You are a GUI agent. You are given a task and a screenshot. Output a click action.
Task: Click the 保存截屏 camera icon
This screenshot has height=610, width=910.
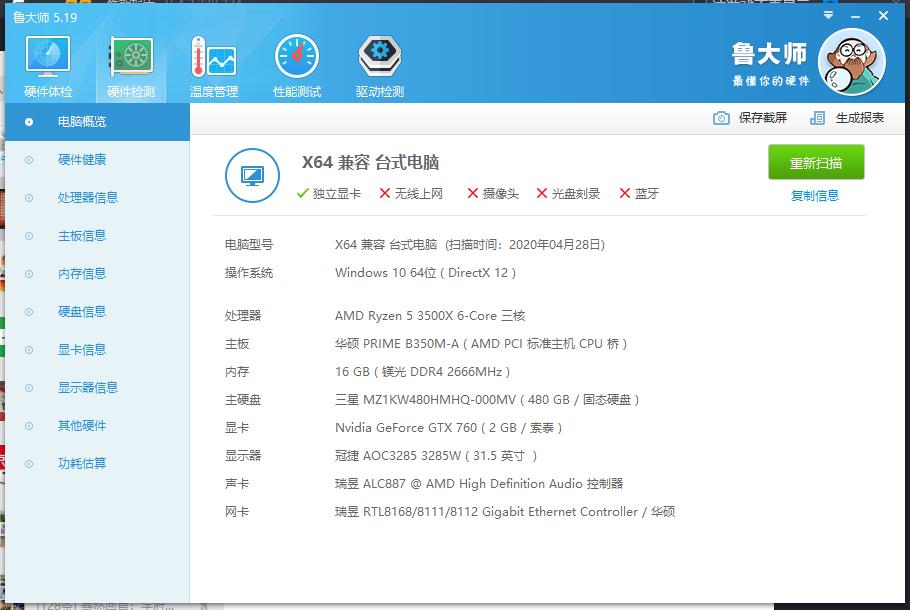(720, 118)
